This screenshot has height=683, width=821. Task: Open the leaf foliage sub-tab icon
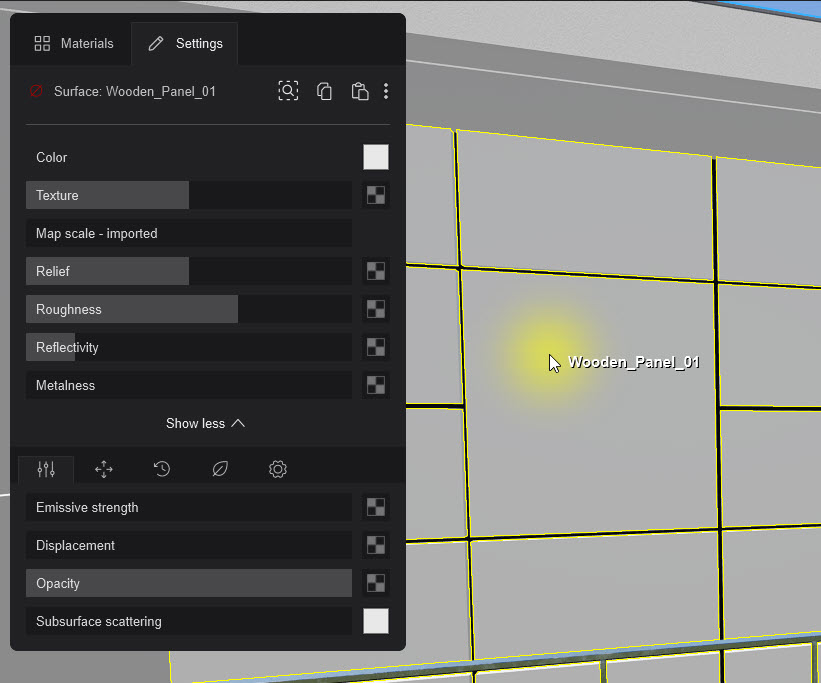pyautogui.click(x=219, y=469)
